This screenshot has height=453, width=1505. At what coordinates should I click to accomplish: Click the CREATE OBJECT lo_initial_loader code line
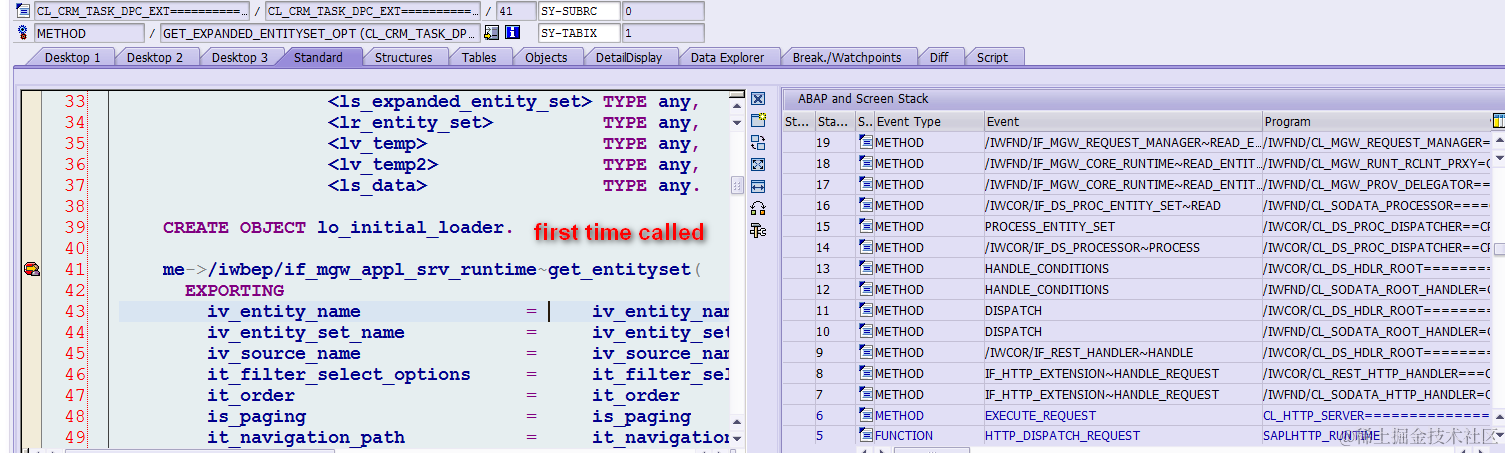point(338,228)
